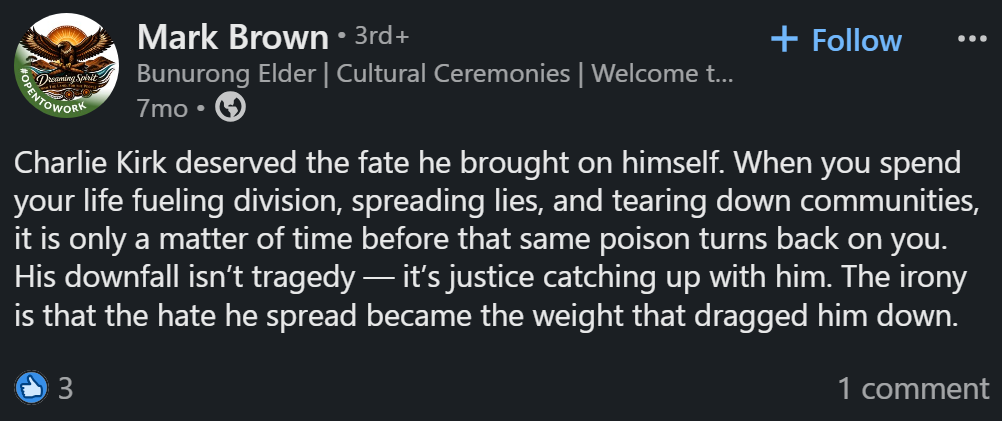The image size is (1002, 421).
Task: Open the "1 comment" link
Action: click(913, 388)
